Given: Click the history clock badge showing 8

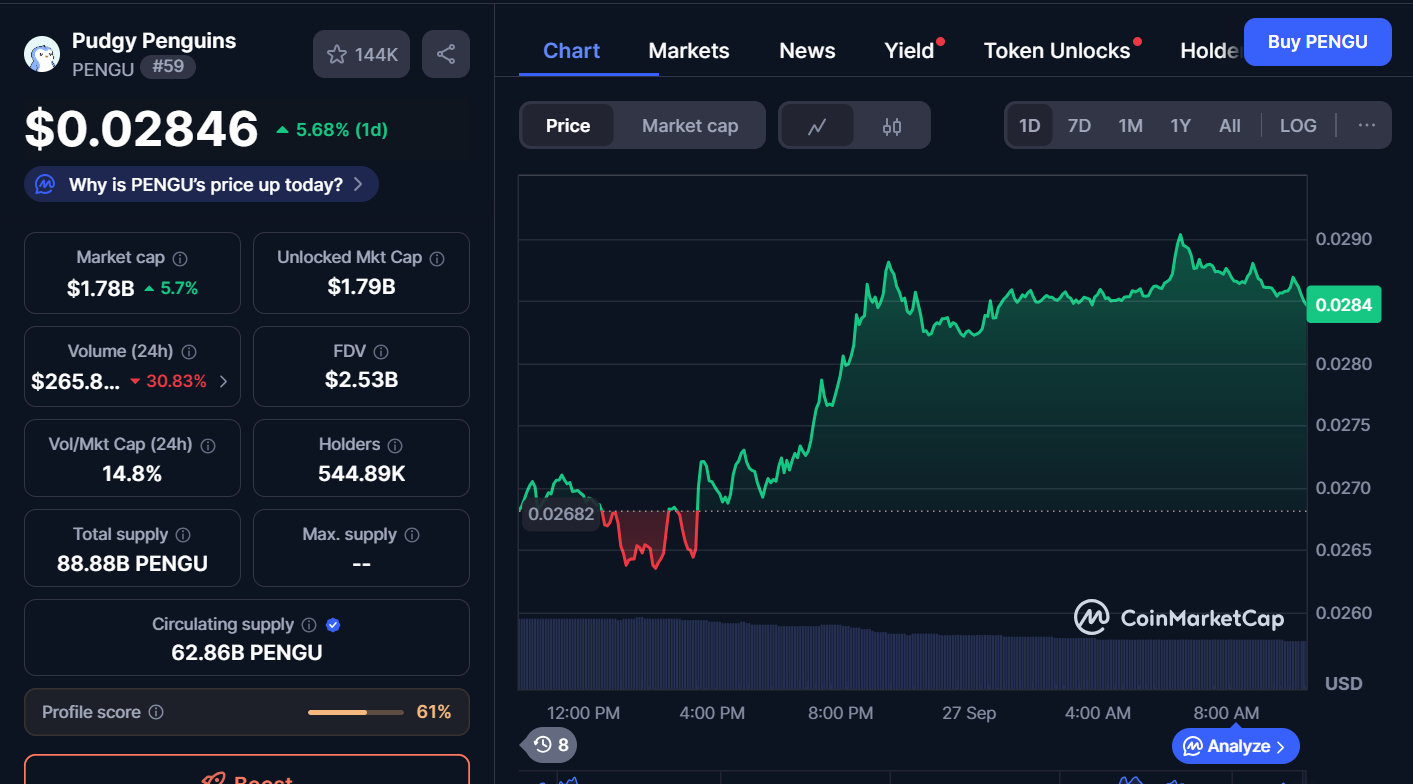Looking at the screenshot, I should (550, 745).
